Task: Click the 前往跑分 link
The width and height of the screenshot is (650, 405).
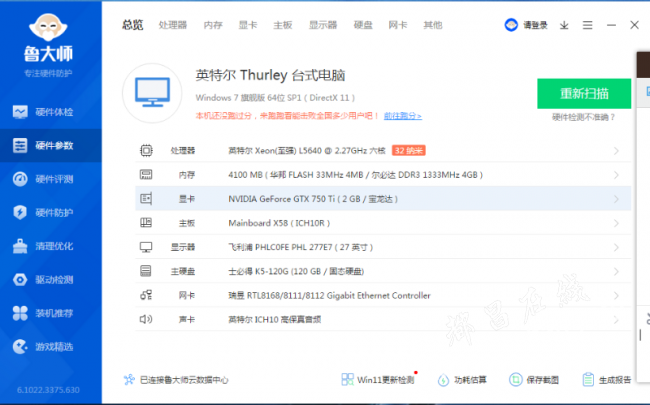Action: pos(403,116)
